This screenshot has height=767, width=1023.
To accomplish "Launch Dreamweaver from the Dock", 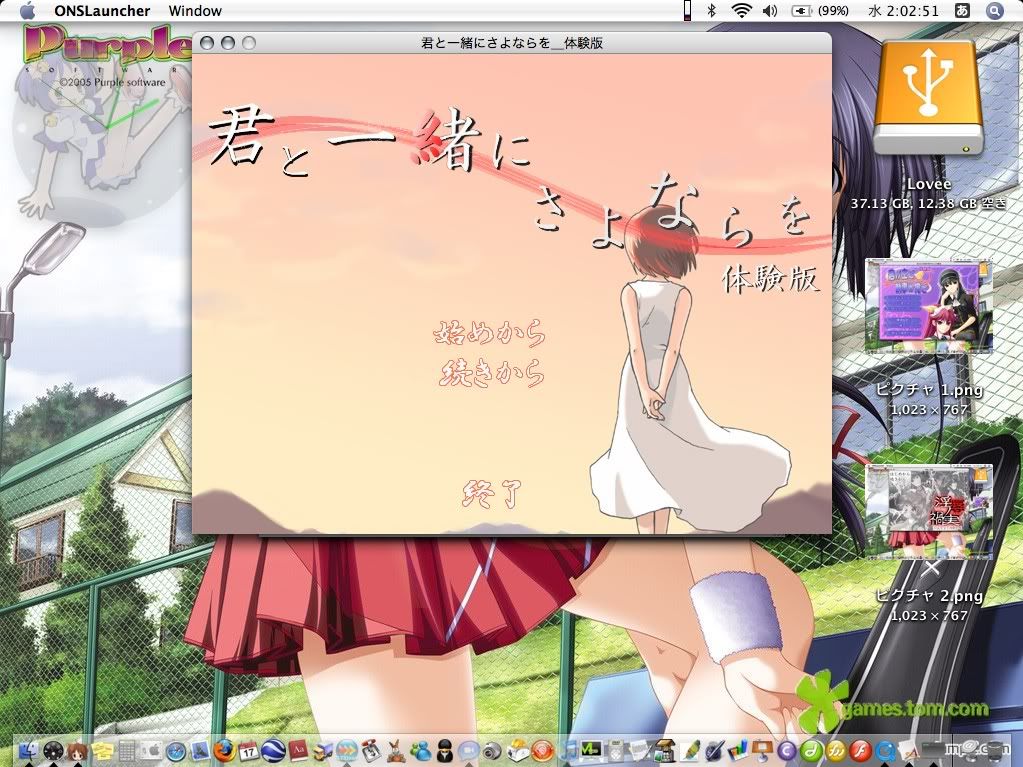I will (x=812, y=751).
